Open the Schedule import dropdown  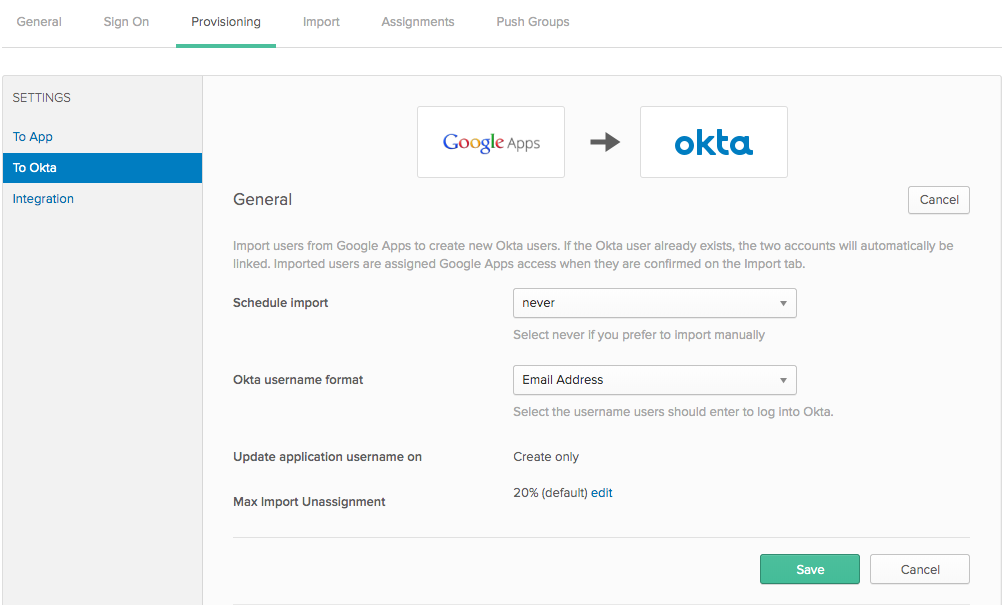(654, 303)
